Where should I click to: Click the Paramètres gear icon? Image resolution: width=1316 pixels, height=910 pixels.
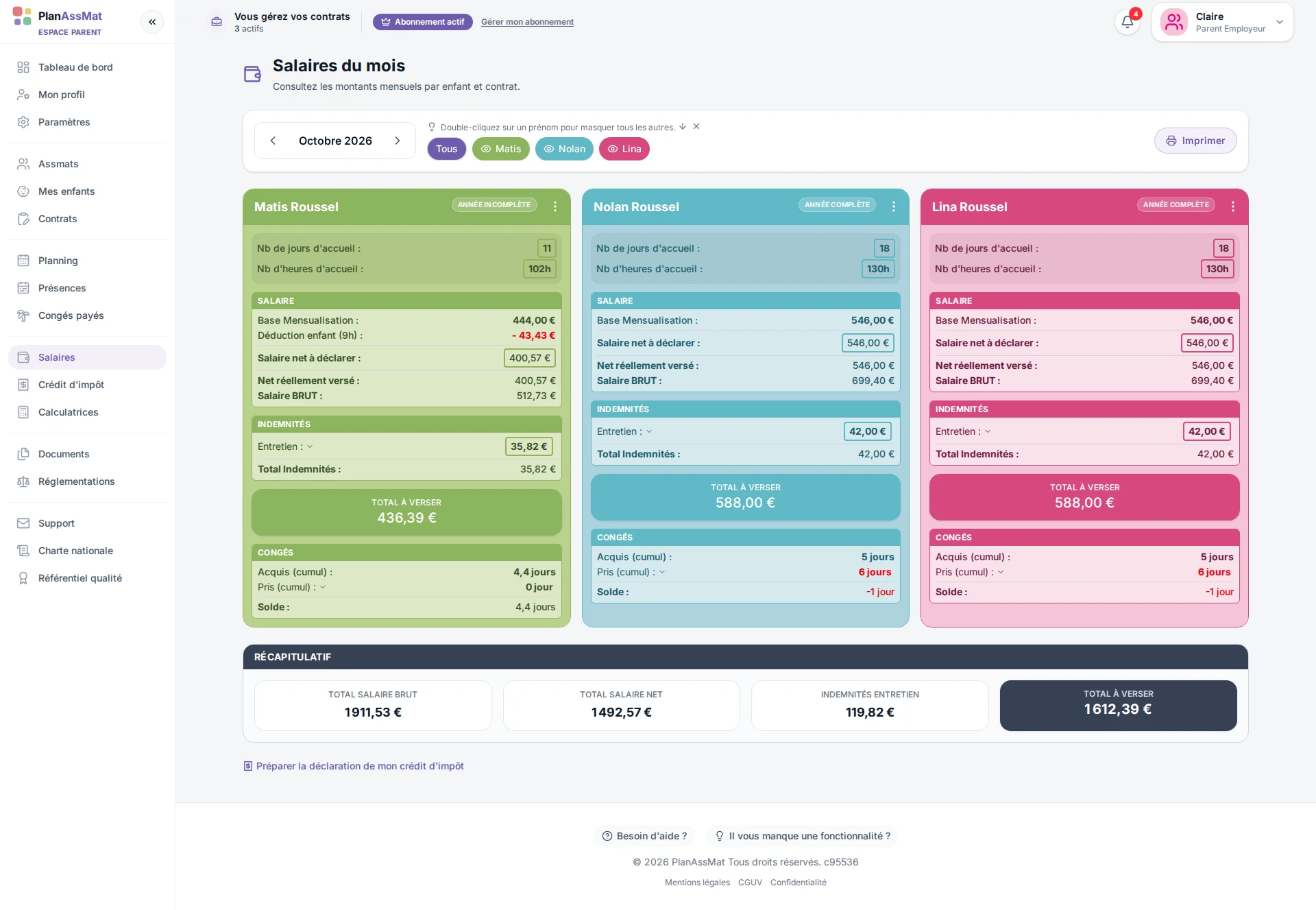[x=23, y=122]
